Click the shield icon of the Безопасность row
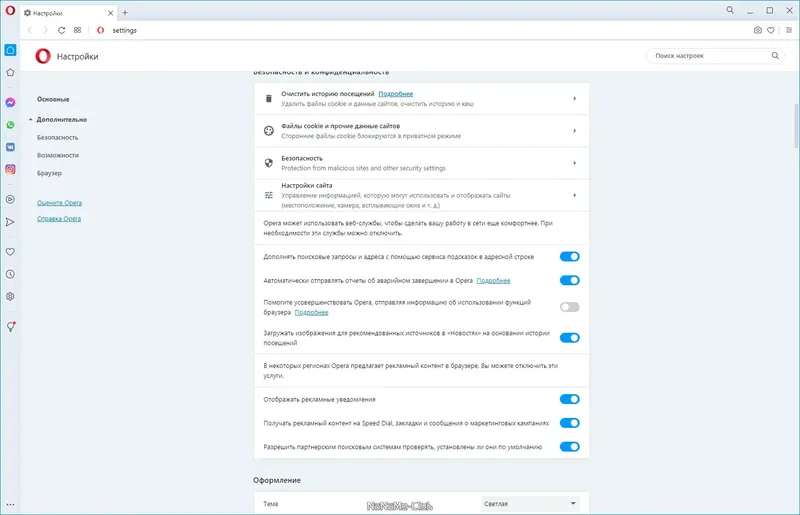The width and height of the screenshot is (800, 515). [x=269, y=163]
